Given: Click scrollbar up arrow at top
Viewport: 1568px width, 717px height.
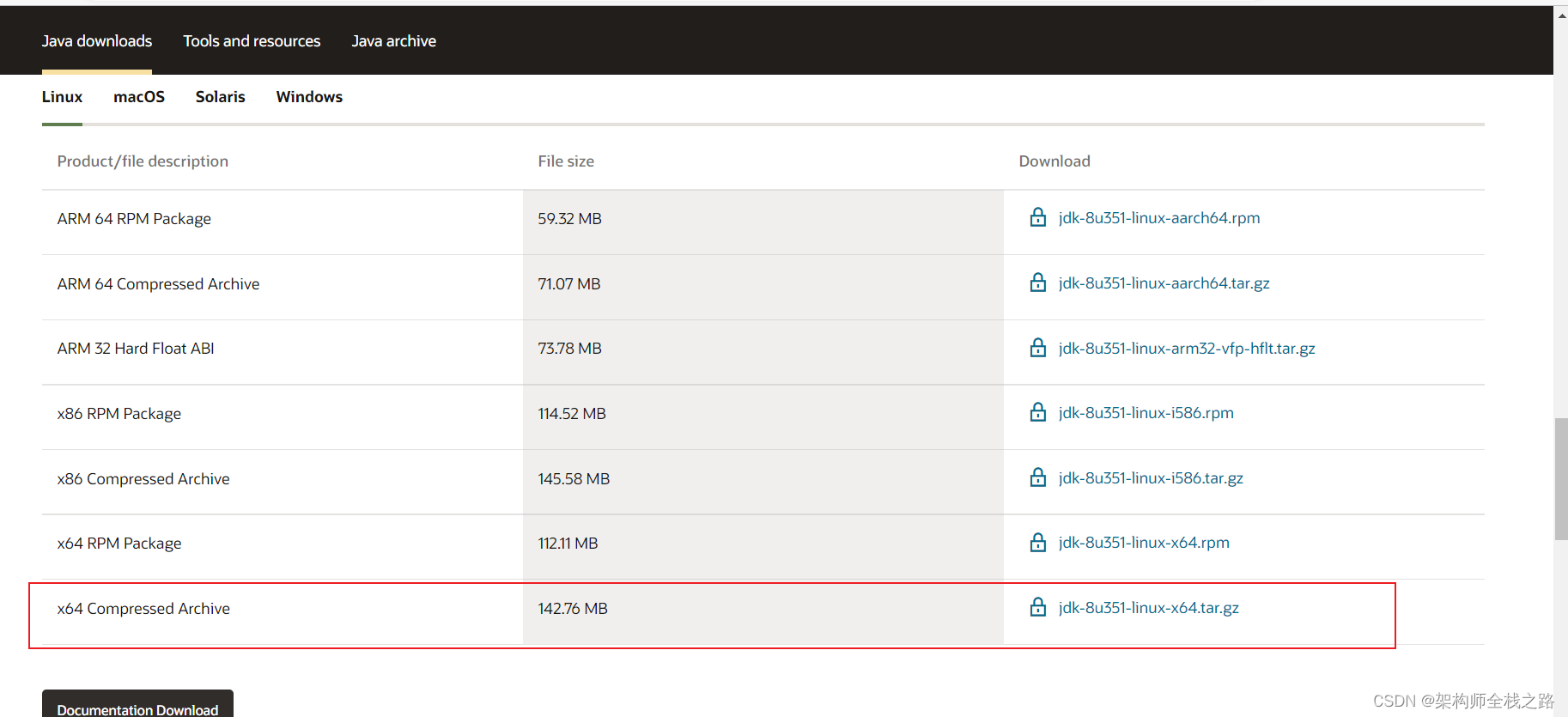Looking at the screenshot, I should tap(1560, 14).
